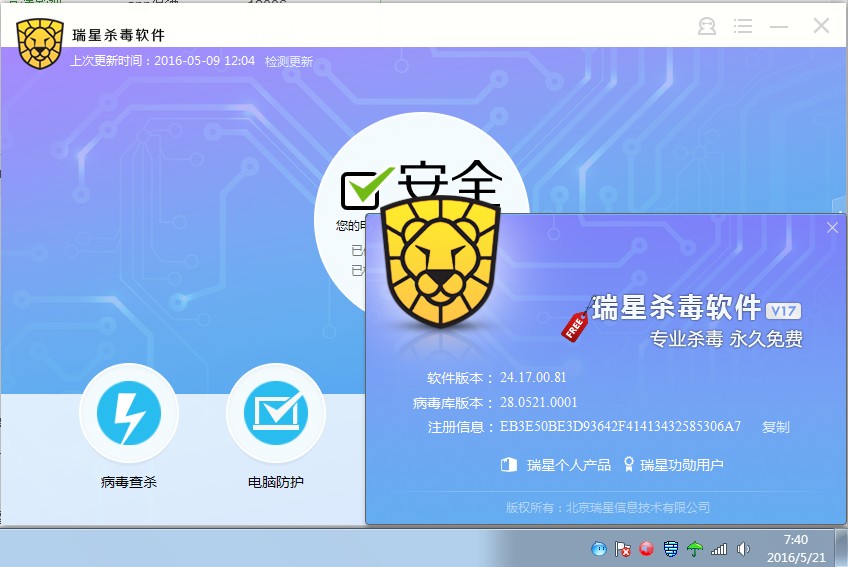Click the book icon beside 瑞星个人产品

(x=508, y=465)
